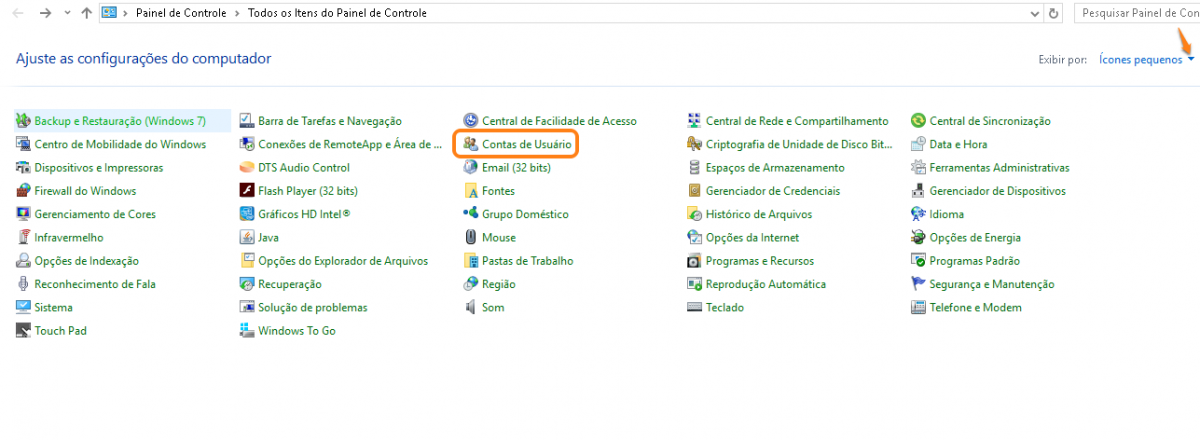1200x440 pixels.
Task: Open Criptografia de Unidade de Disco link
Action: tap(799, 144)
